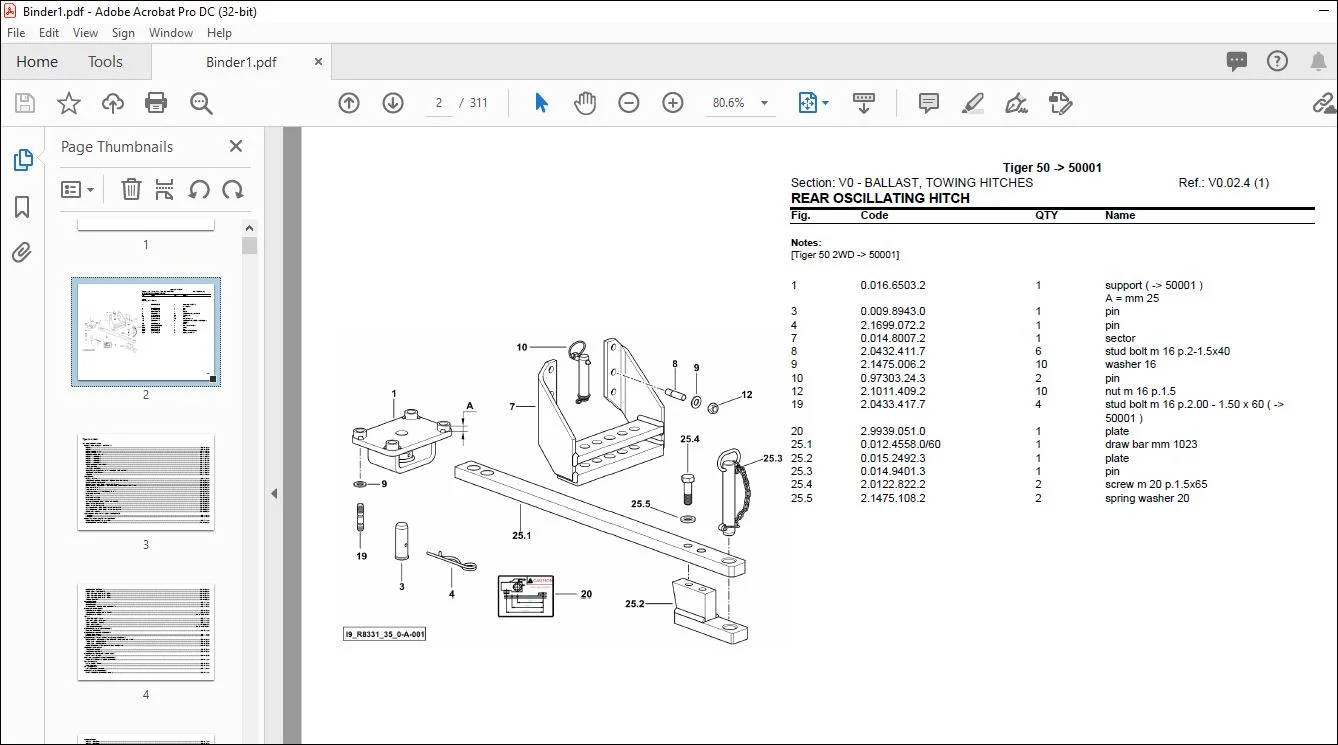Rotate page clockwise in thumbnails panel
This screenshot has width=1338, height=745.
point(233,189)
